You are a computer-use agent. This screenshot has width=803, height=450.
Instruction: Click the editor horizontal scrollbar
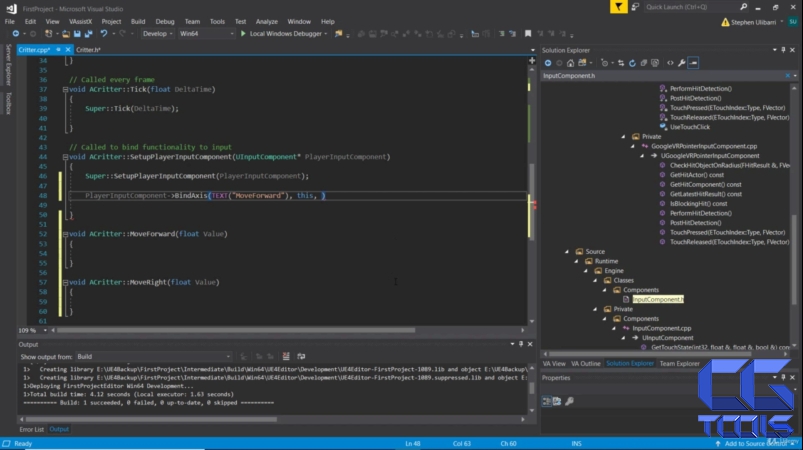(236, 331)
